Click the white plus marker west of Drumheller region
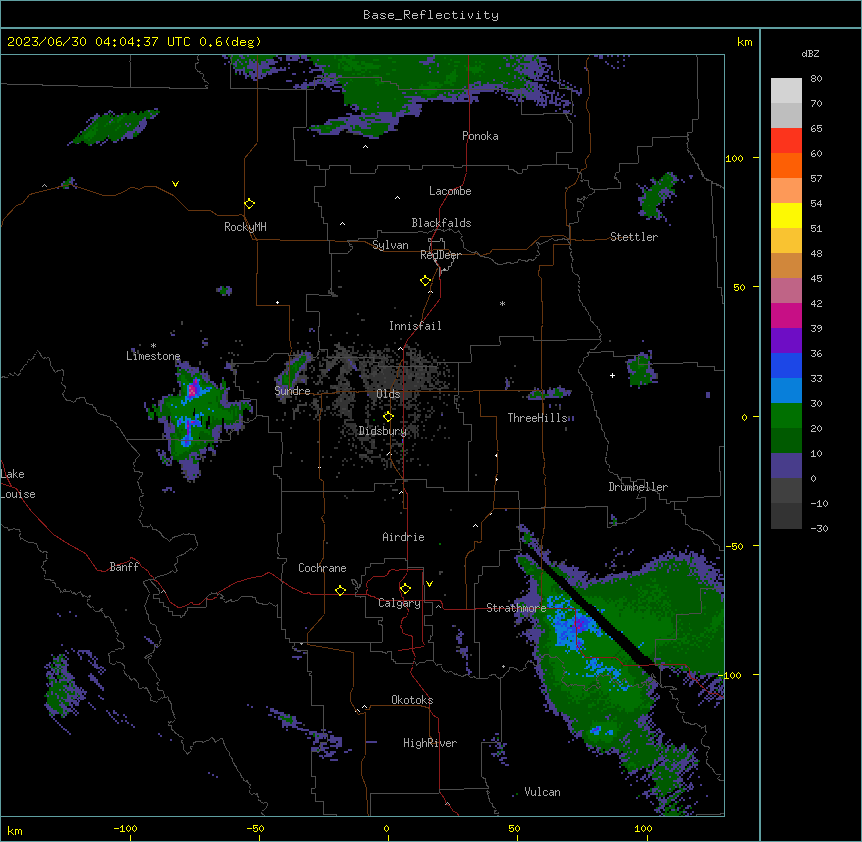This screenshot has width=862, height=842. pyautogui.click(x=612, y=375)
